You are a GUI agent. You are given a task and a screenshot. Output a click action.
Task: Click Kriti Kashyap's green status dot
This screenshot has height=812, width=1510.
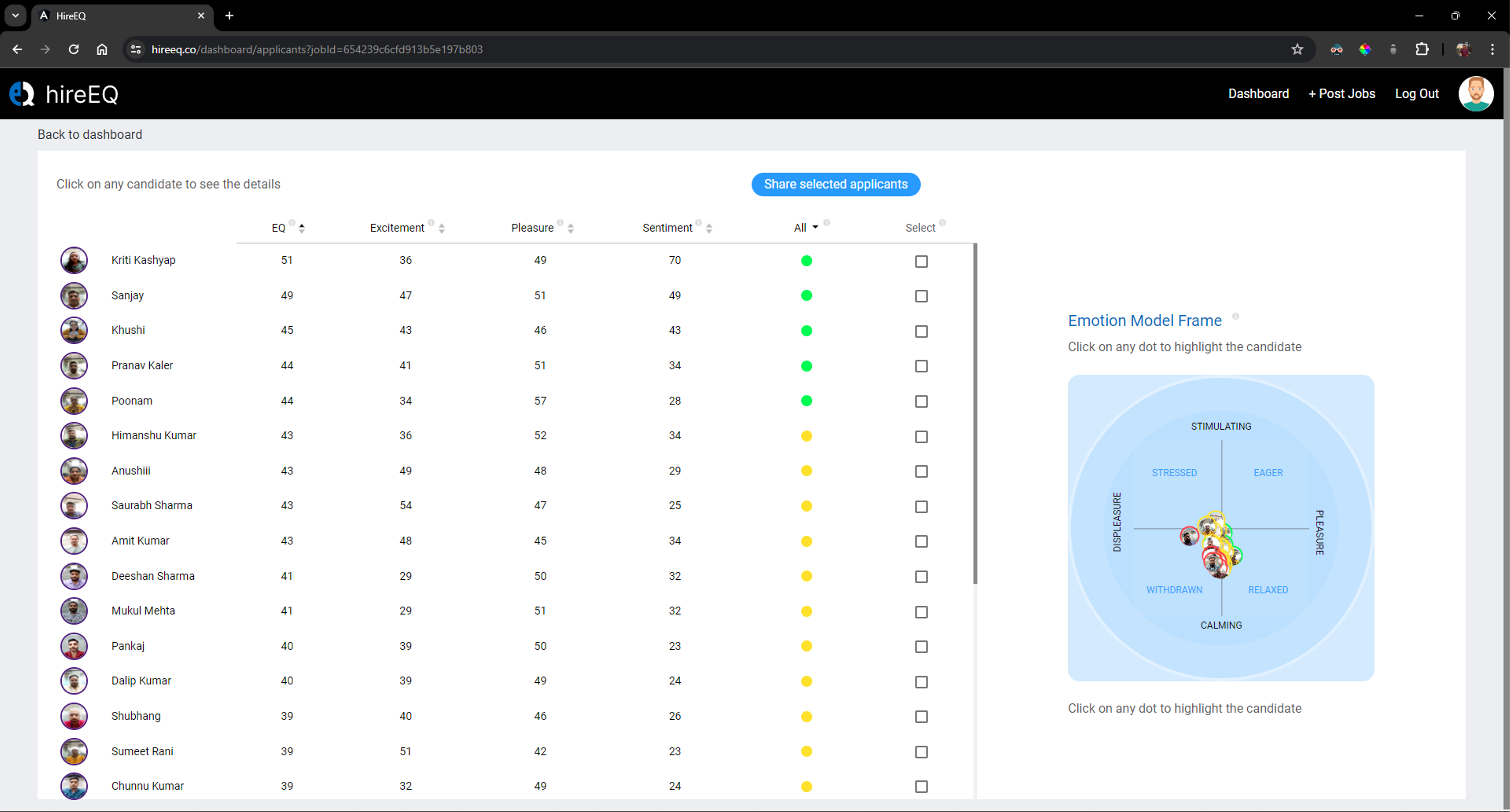tap(807, 261)
